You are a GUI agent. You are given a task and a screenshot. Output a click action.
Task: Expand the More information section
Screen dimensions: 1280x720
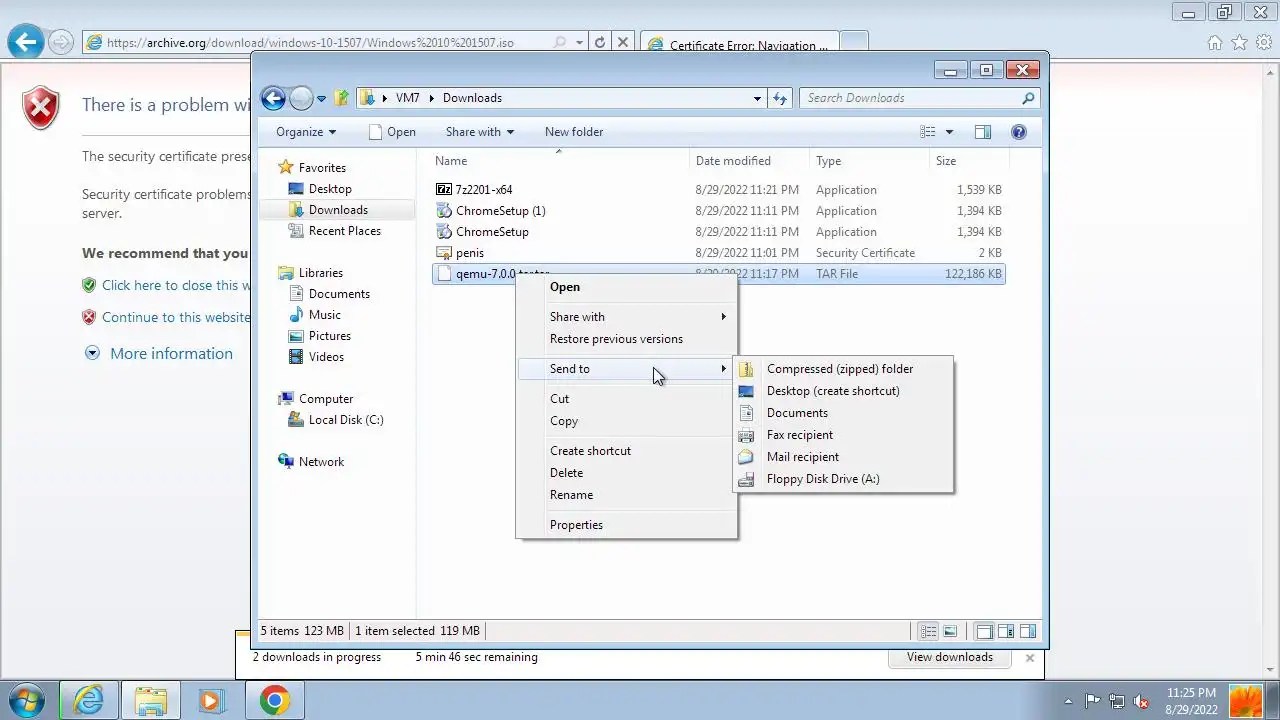pos(160,353)
